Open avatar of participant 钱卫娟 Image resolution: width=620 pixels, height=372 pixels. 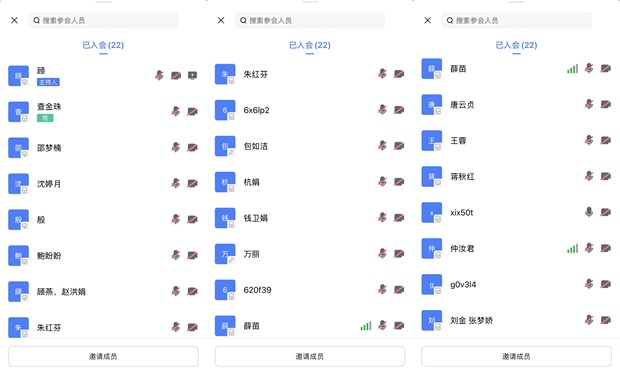point(225,218)
